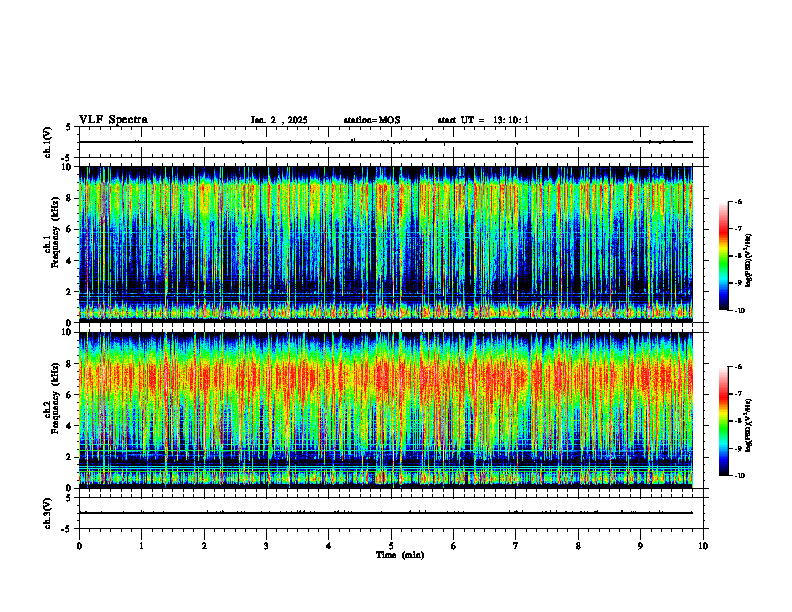The height and width of the screenshot is (612, 792).
Task: Click the 4 kHz tick label on ch.2 axis
Action: click(70, 426)
